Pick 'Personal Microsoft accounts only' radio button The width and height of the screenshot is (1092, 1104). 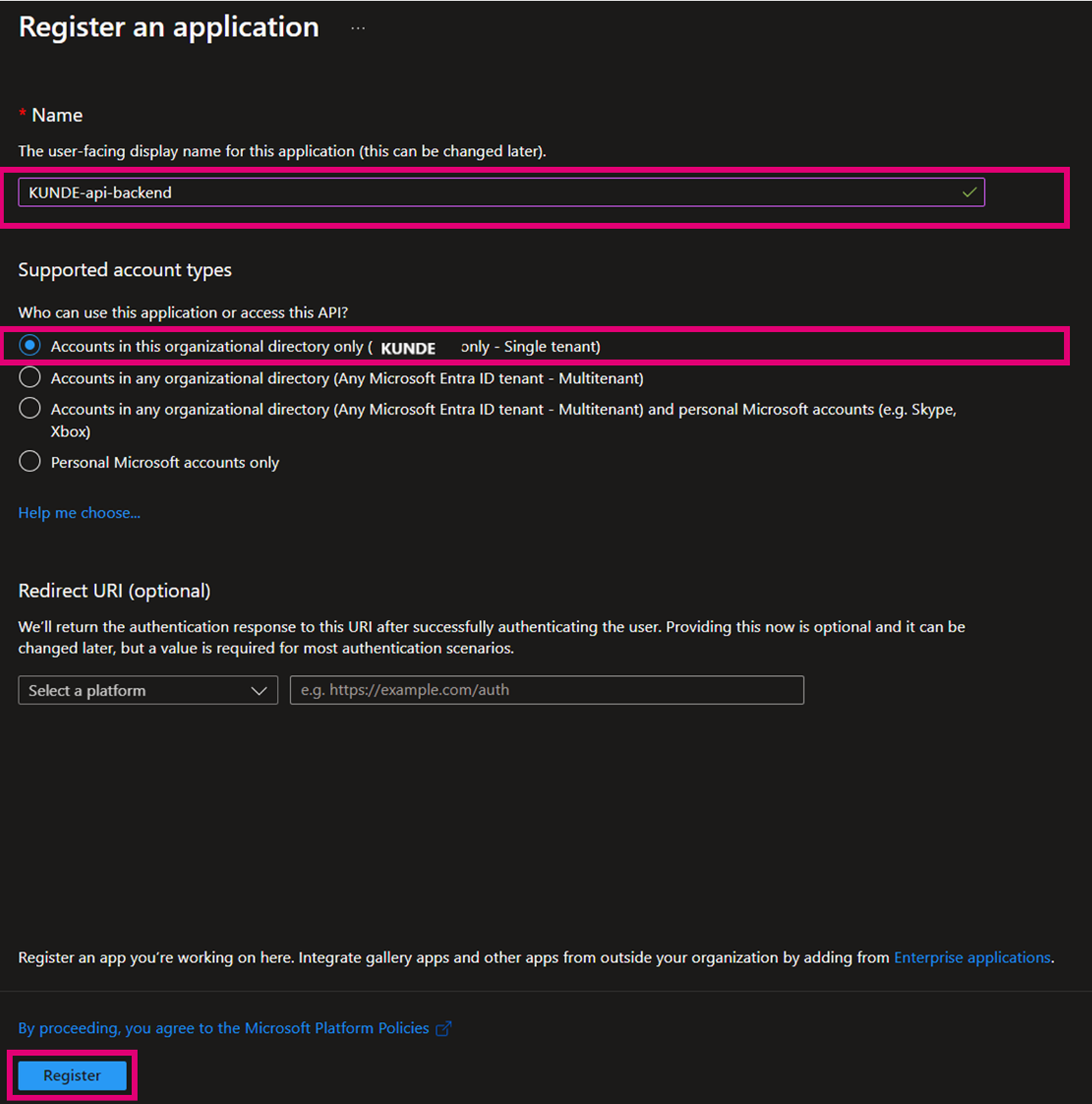(x=30, y=462)
